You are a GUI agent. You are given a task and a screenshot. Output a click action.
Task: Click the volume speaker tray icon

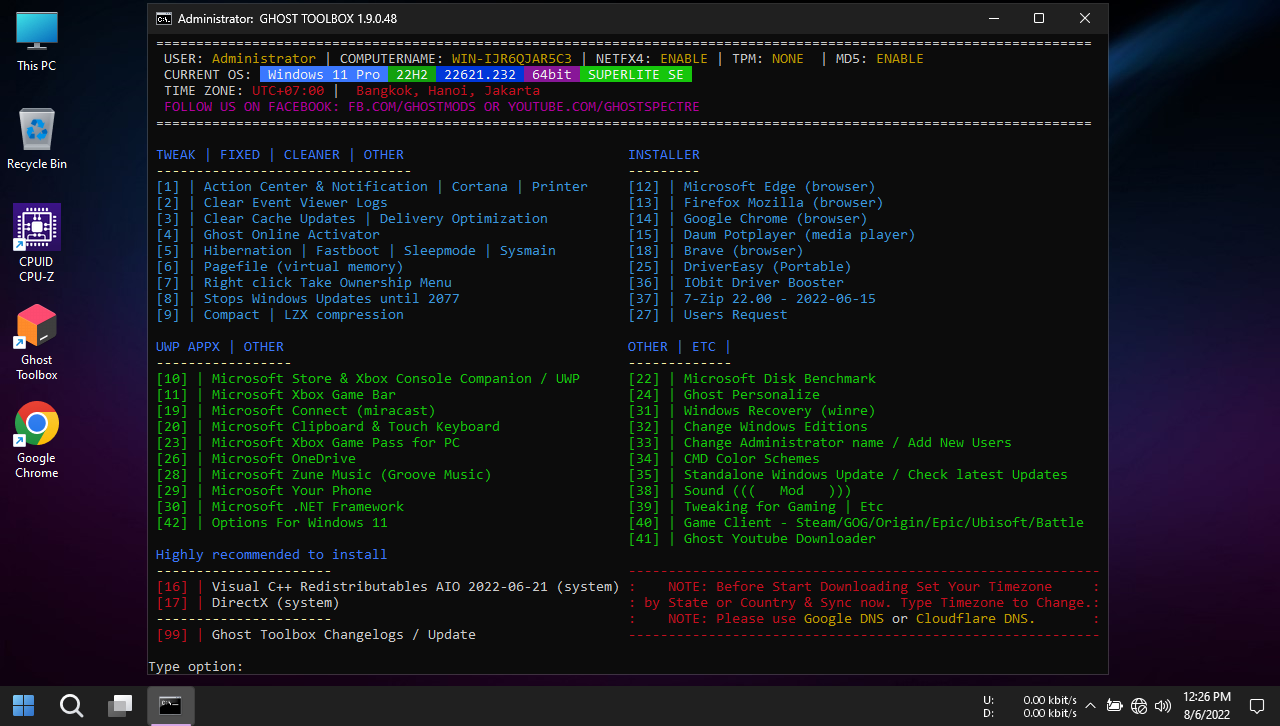[1162, 706]
